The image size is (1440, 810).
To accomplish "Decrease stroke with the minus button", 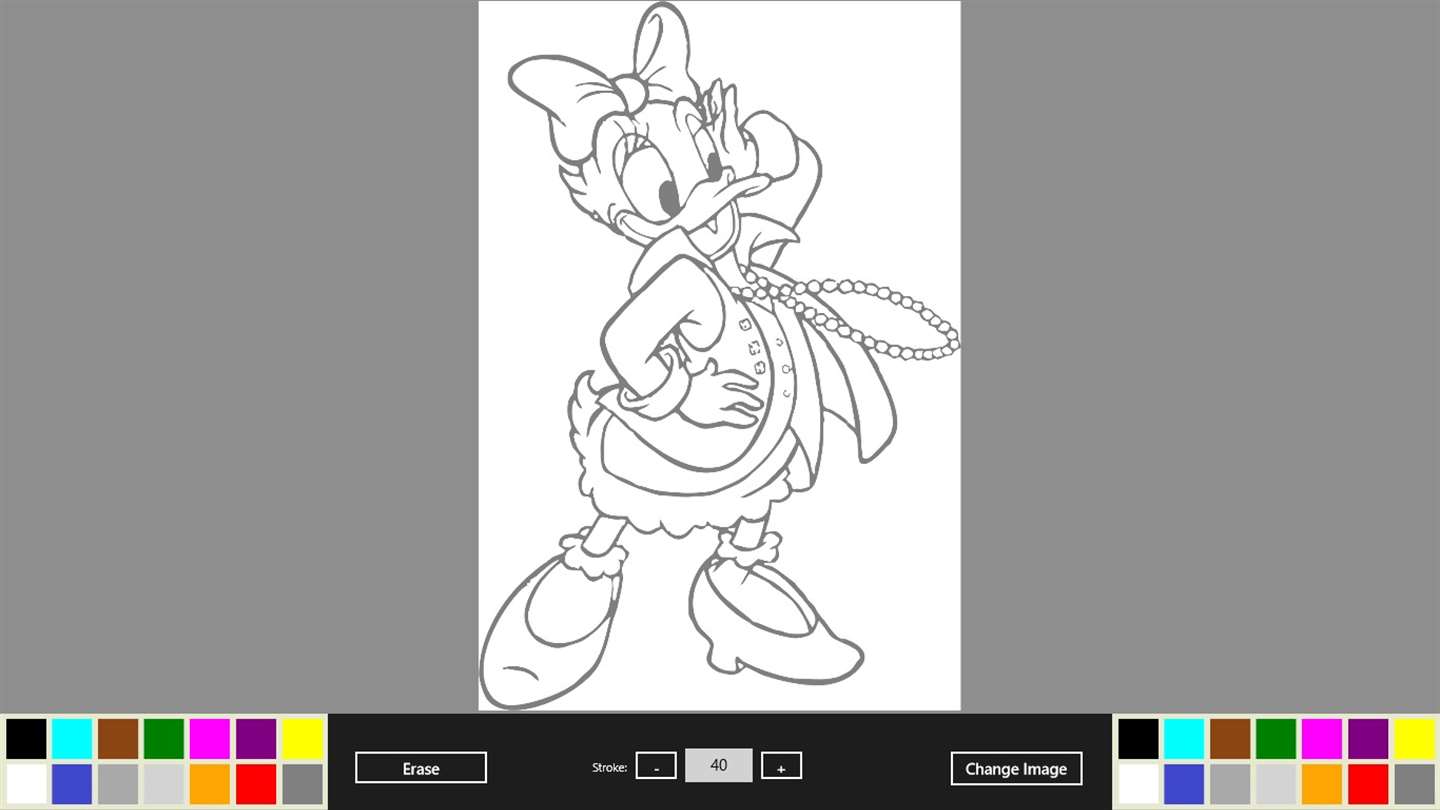I will pos(656,766).
